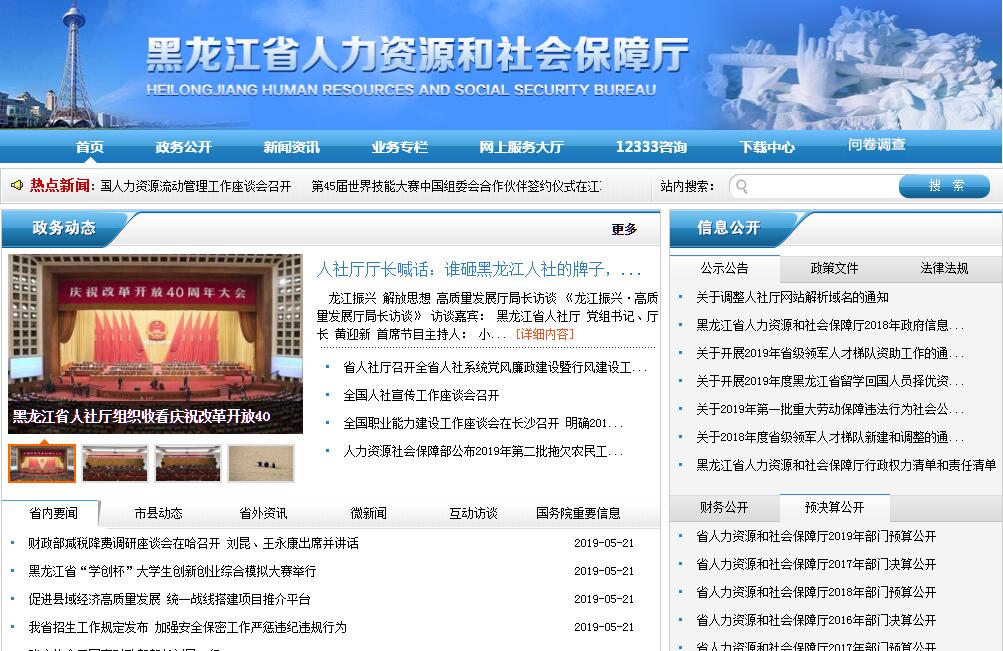Open 省人力资源和社会保障厅2016年部门决算公开
Image resolution: width=1003 pixels, height=651 pixels.
816,620
